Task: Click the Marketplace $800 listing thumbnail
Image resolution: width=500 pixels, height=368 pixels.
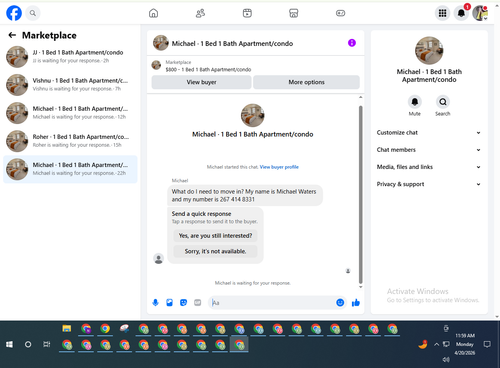Action: click(x=156, y=65)
